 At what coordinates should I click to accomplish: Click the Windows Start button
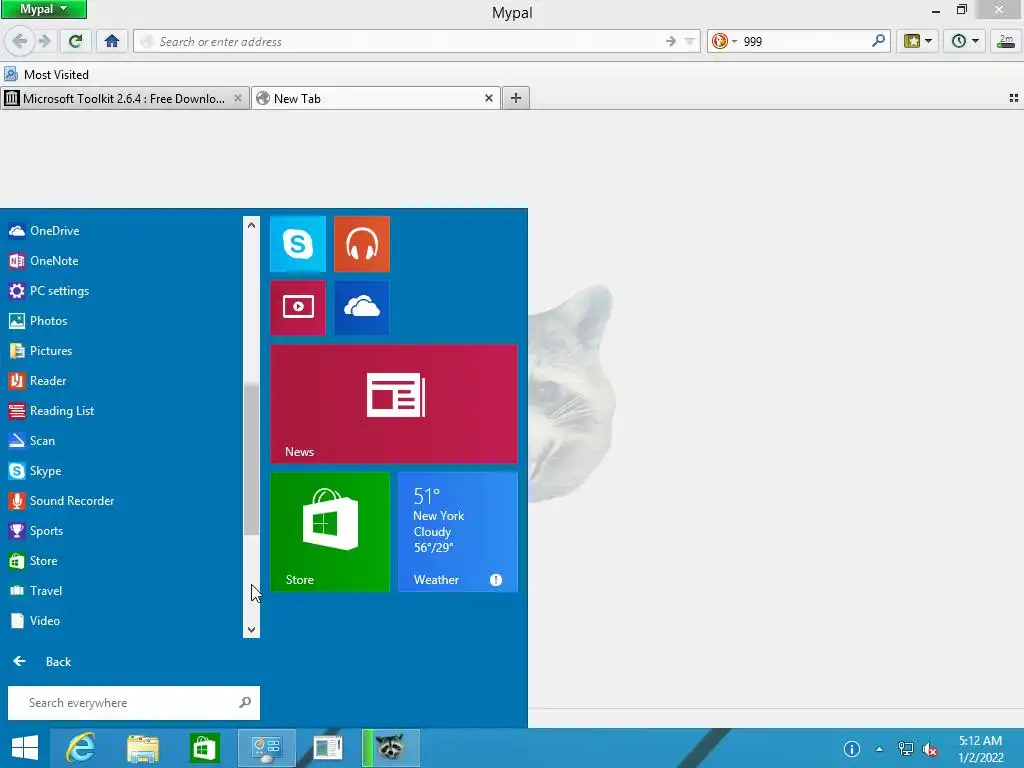coord(25,748)
